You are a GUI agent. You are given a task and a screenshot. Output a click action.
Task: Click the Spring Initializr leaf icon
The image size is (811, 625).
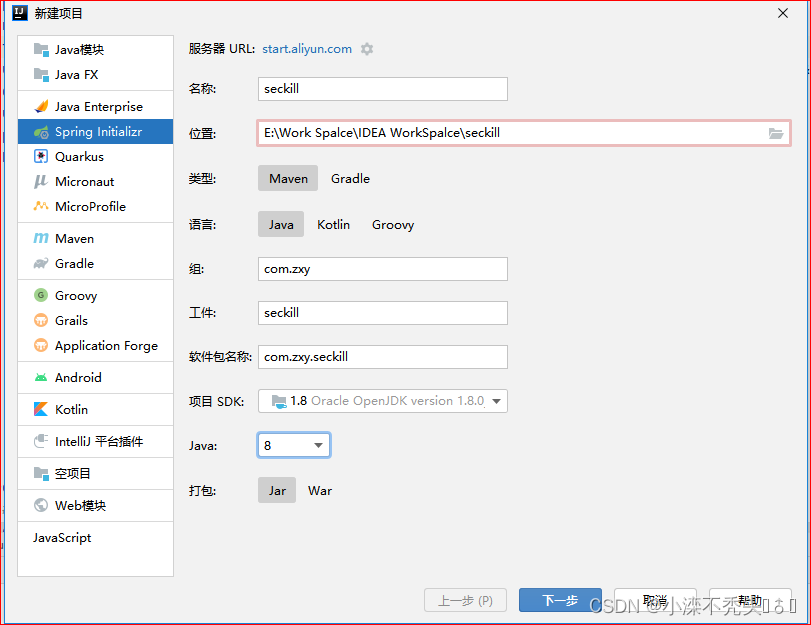click(41, 132)
